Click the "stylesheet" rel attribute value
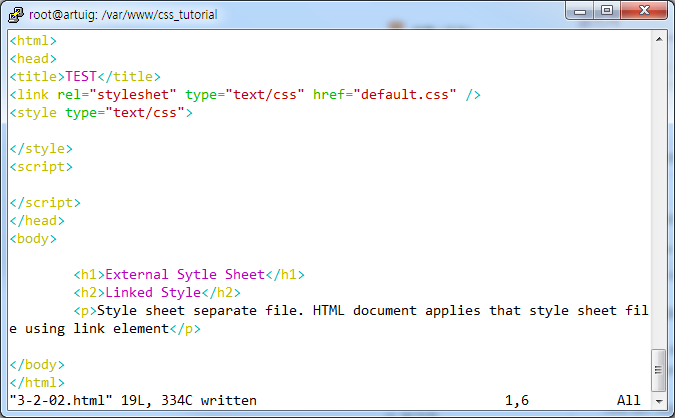Viewport: 675px width, 418px height. [133, 94]
